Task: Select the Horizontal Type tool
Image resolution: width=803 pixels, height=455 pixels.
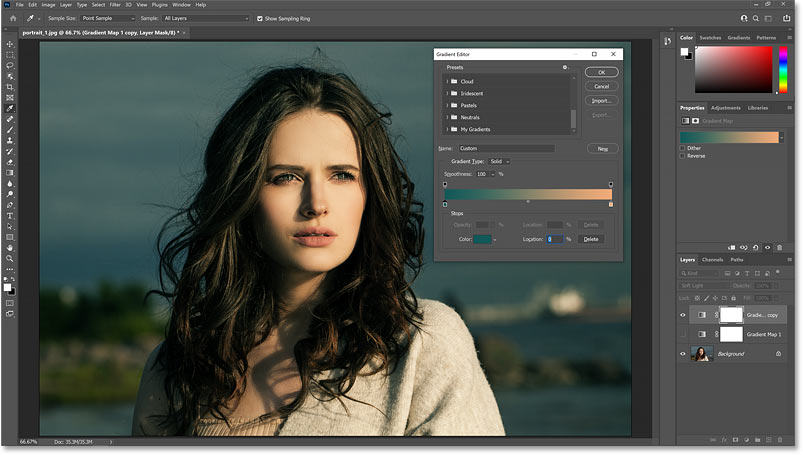Action: [x=10, y=216]
